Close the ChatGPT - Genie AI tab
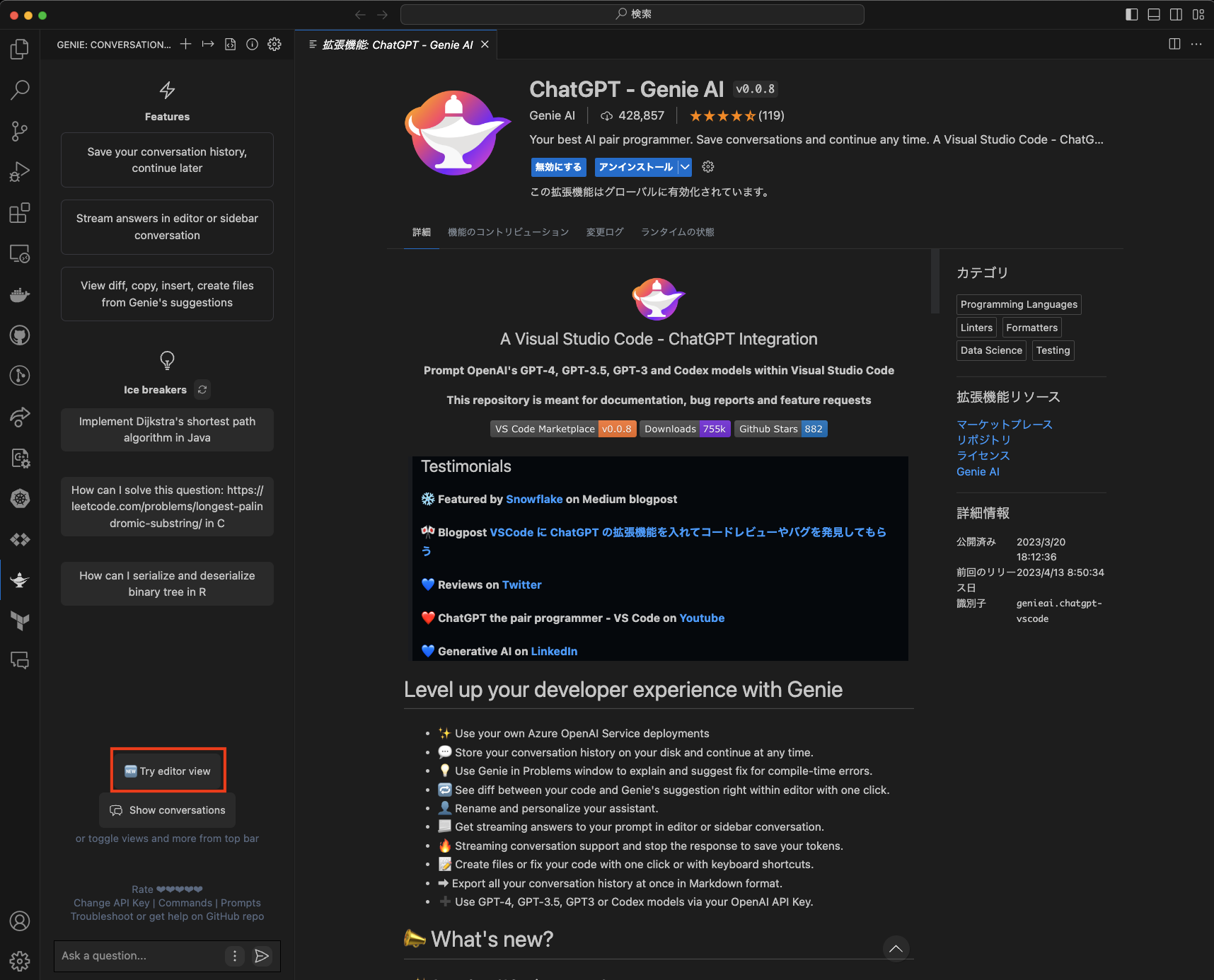This screenshot has width=1214, height=980. [485, 45]
